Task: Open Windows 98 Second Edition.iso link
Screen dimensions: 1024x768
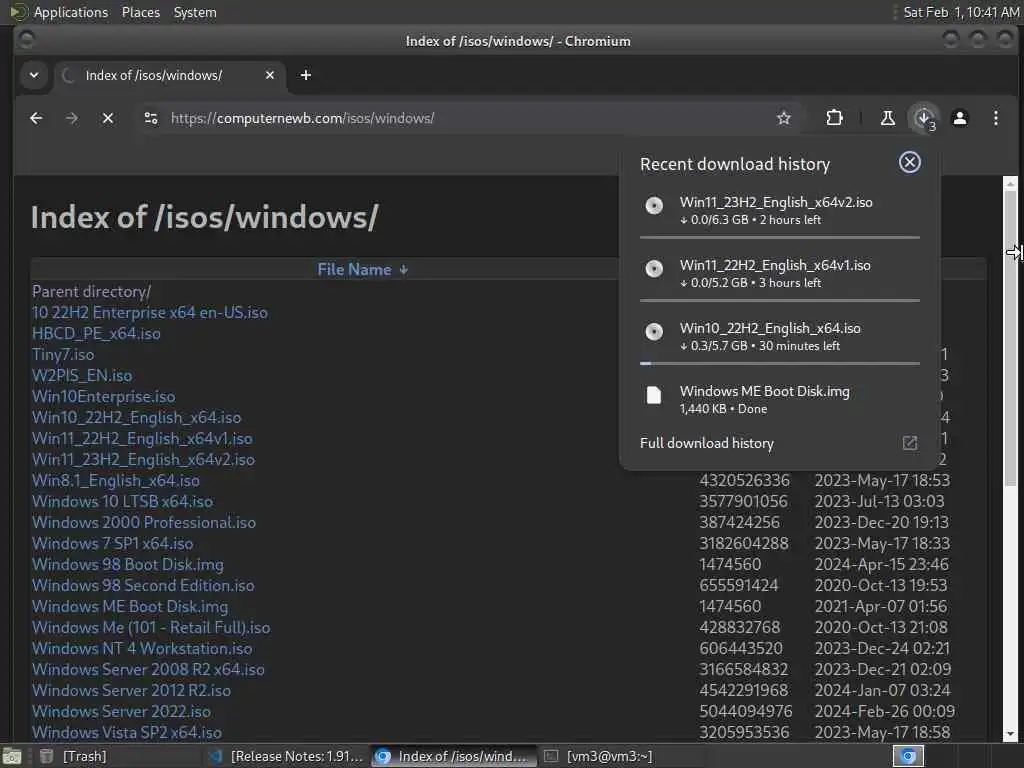Action: pyautogui.click(x=143, y=585)
